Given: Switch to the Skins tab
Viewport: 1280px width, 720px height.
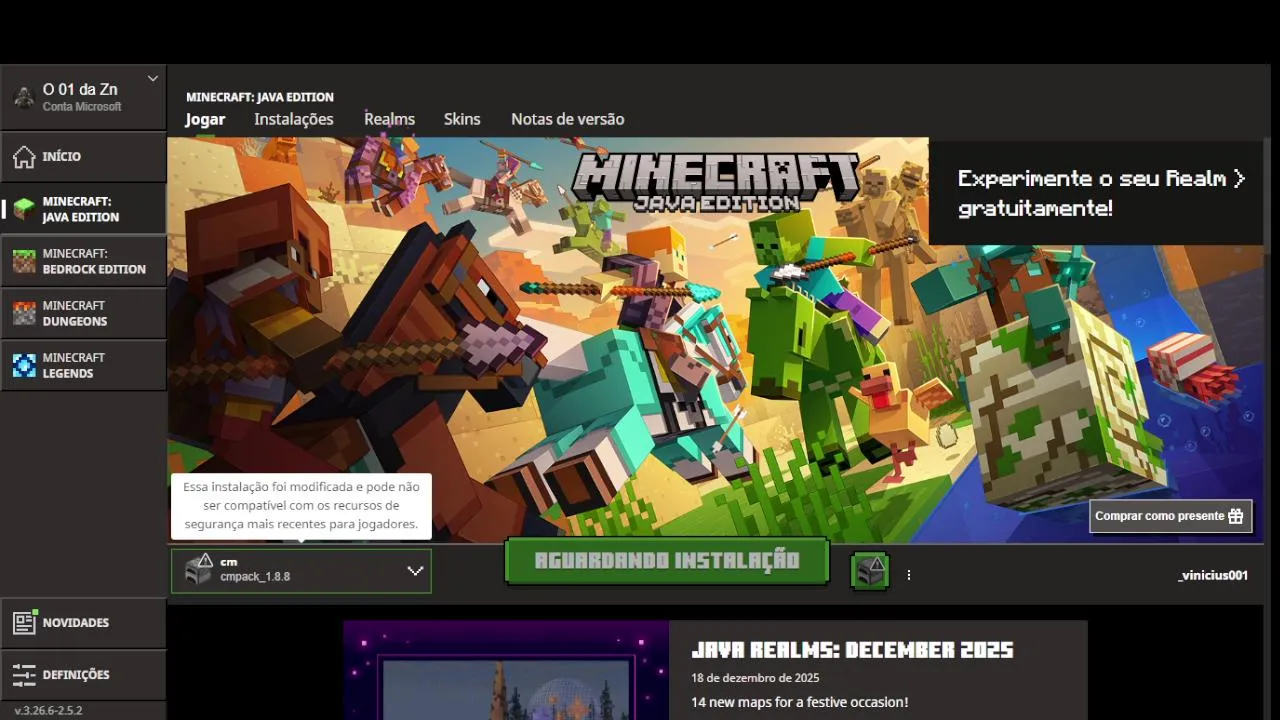Looking at the screenshot, I should (x=462, y=119).
